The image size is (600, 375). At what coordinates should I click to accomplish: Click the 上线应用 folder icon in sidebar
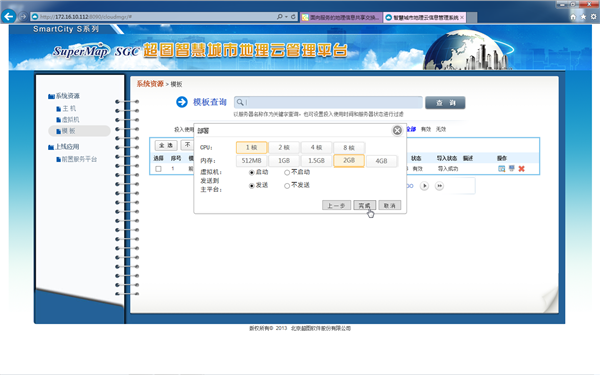[x=51, y=147]
